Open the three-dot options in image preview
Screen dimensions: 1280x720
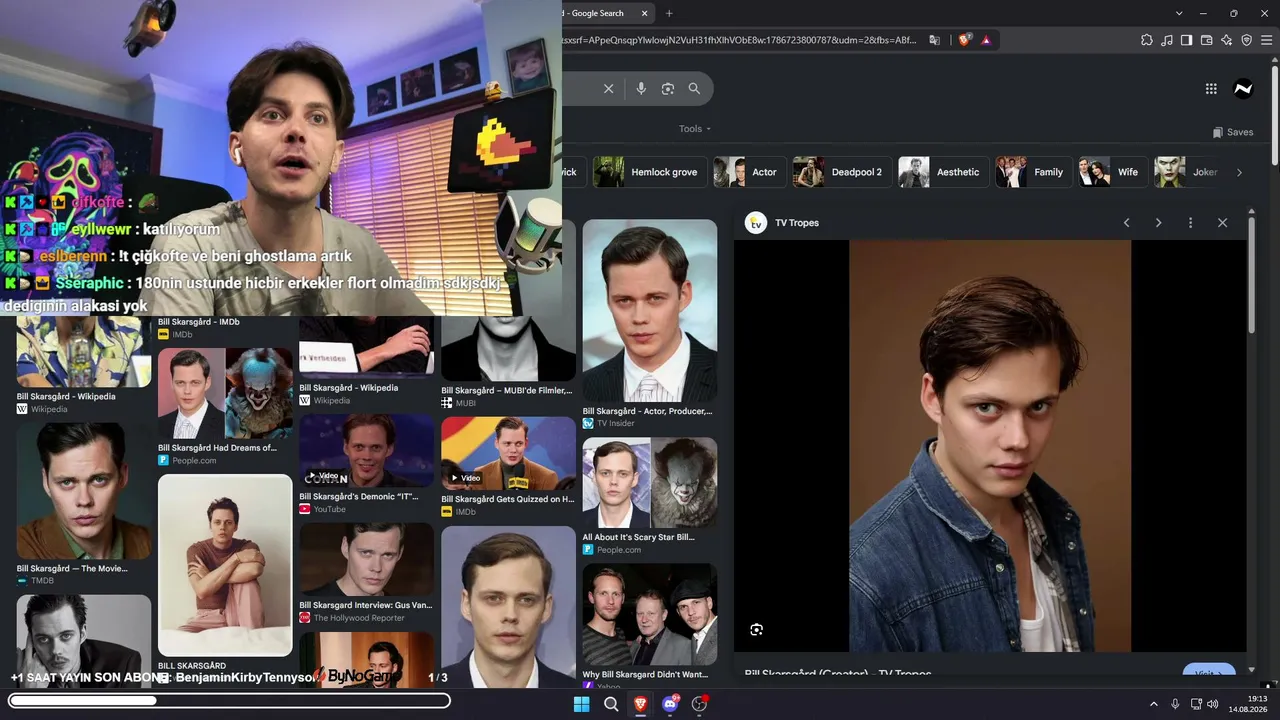point(1190,223)
